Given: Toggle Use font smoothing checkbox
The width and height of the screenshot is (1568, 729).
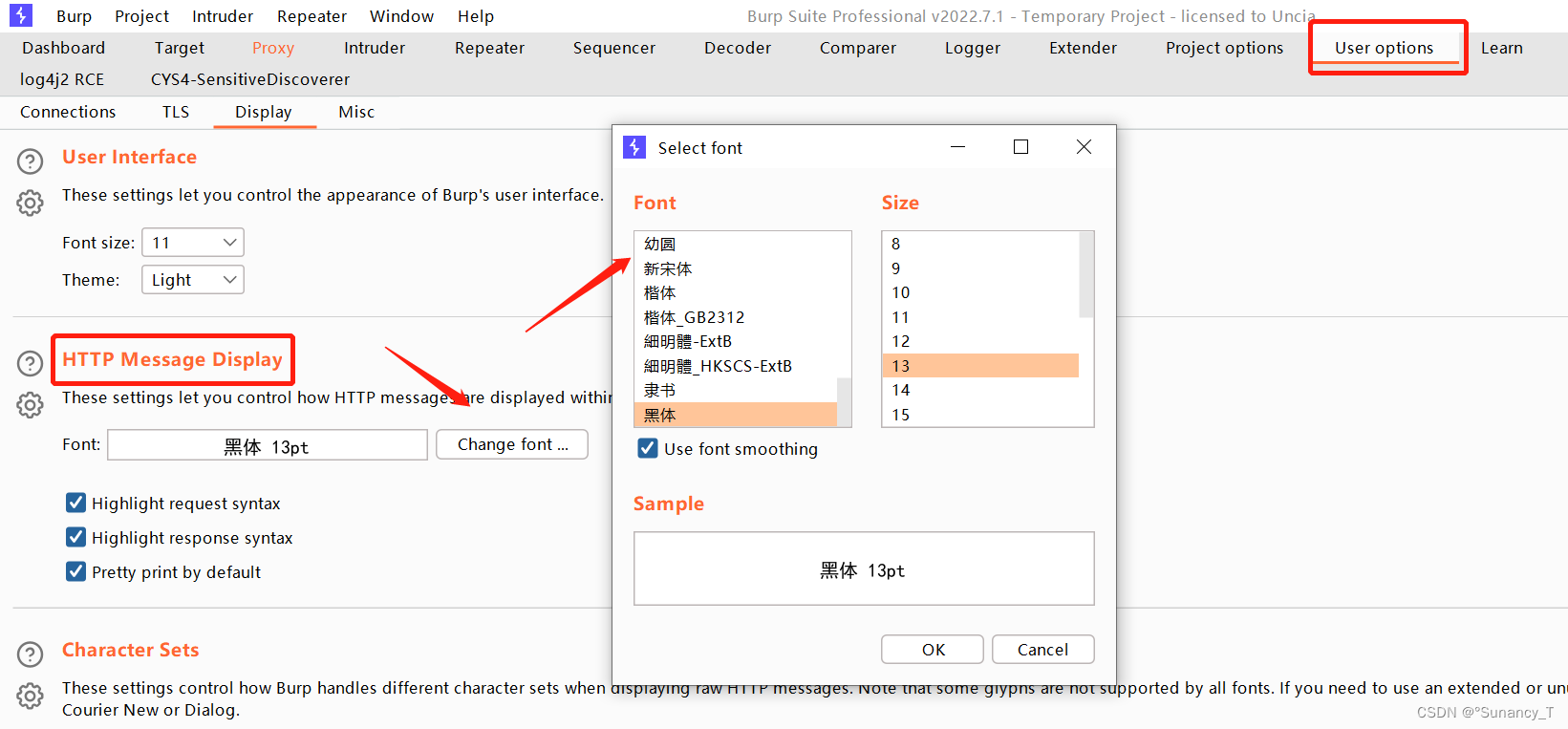Looking at the screenshot, I should (x=648, y=448).
